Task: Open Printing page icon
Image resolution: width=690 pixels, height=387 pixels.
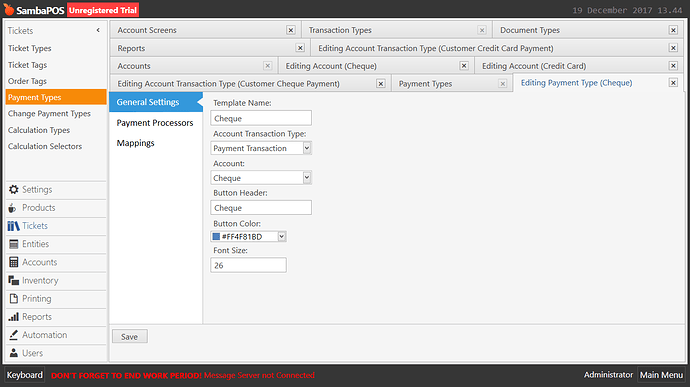Action: [14, 299]
